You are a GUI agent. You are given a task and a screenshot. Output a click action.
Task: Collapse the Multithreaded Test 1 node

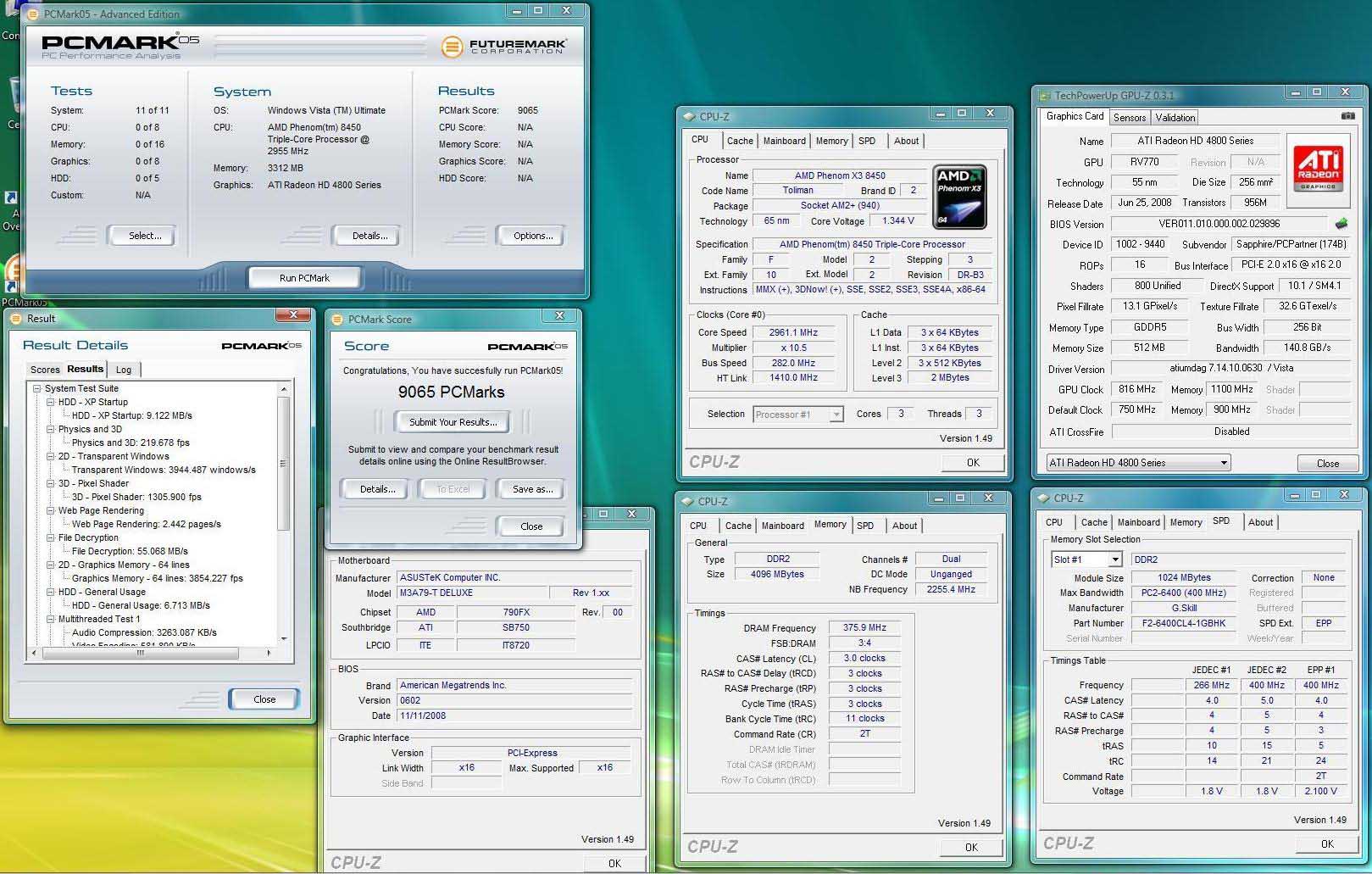click(x=51, y=619)
